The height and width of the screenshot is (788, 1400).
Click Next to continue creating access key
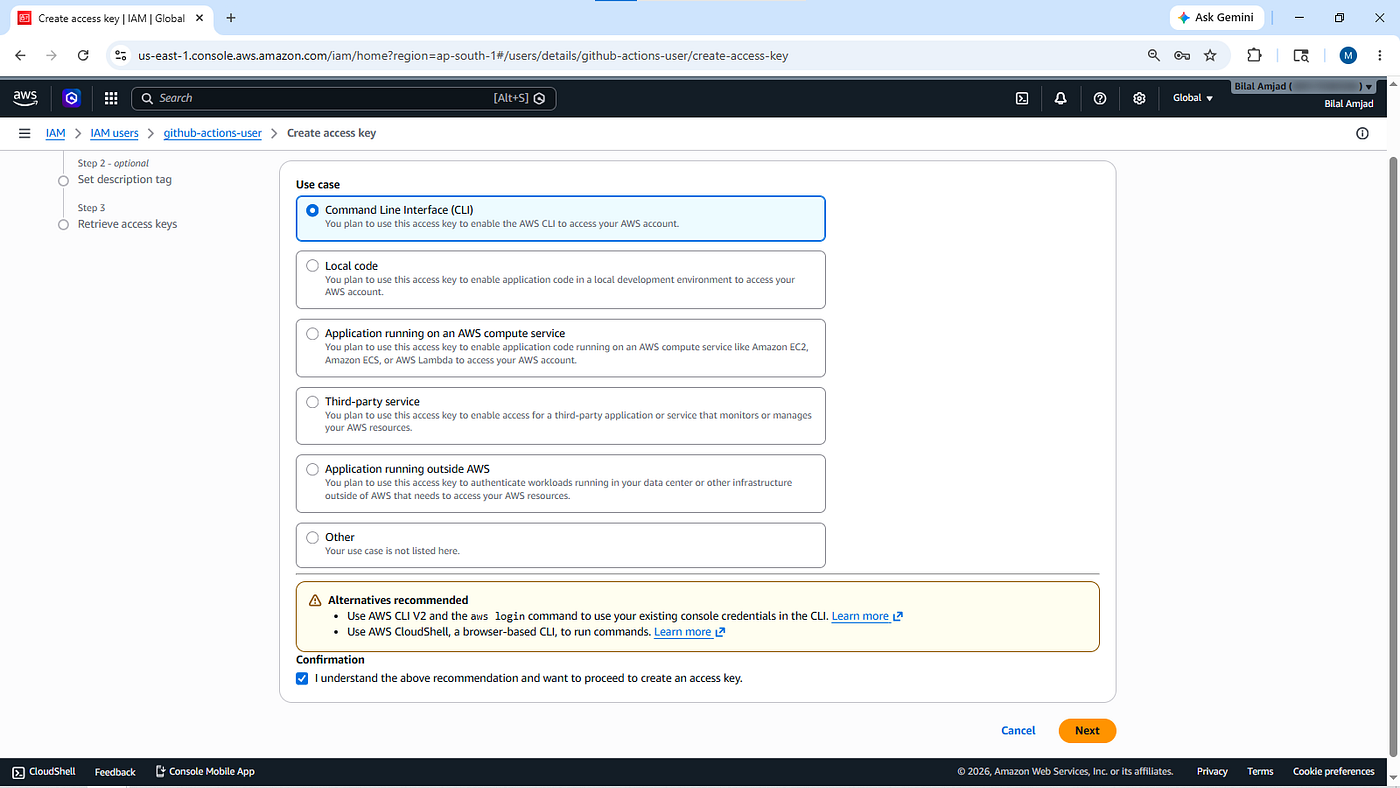pos(1087,731)
